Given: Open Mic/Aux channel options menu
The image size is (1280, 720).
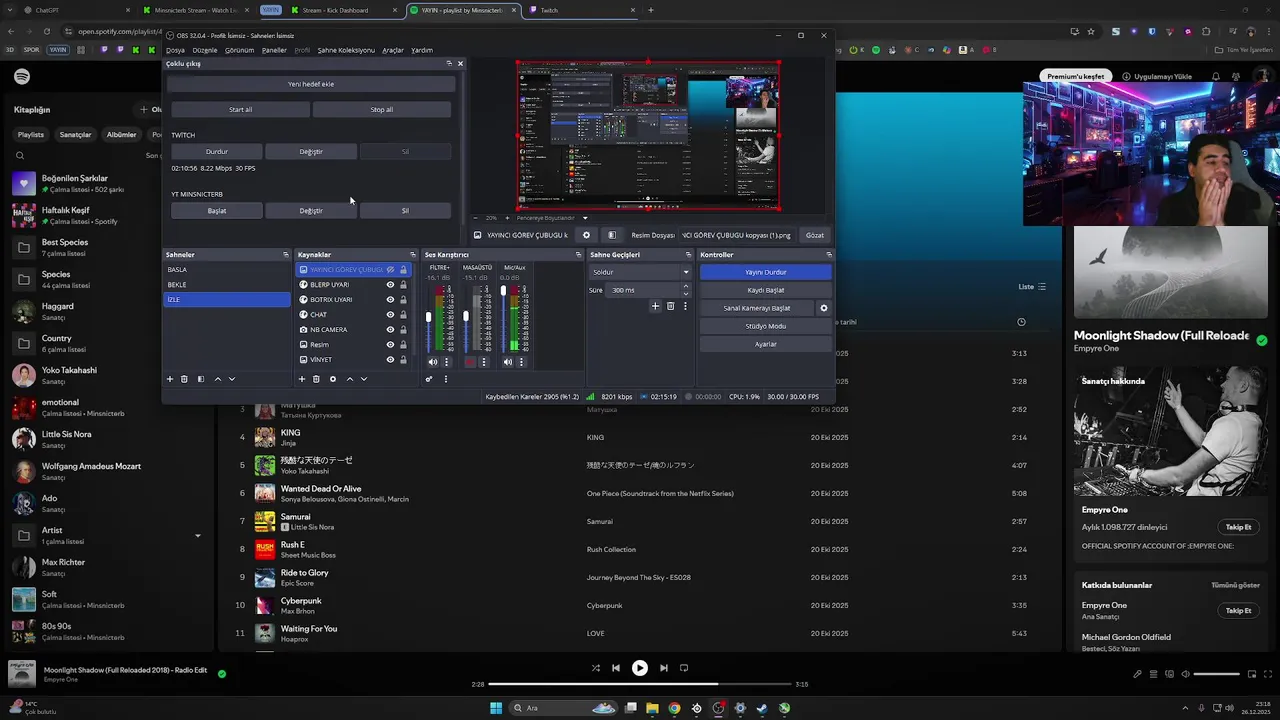Looking at the screenshot, I should pyautogui.click(x=521, y=362).
